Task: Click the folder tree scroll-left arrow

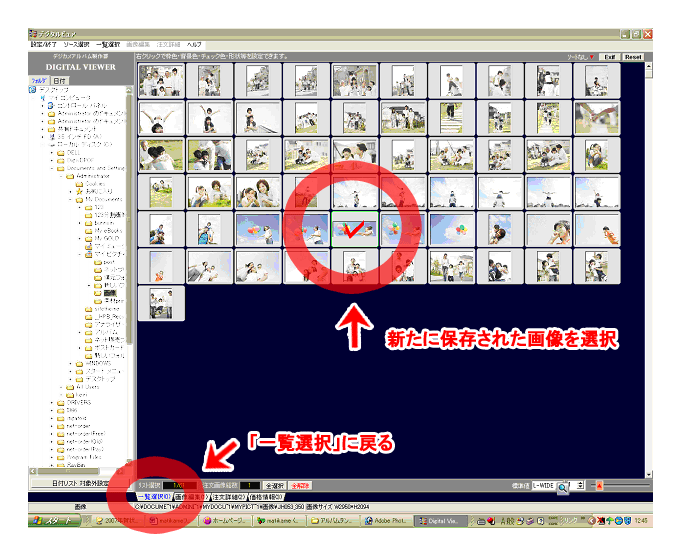Action: [x=33, y=471]
